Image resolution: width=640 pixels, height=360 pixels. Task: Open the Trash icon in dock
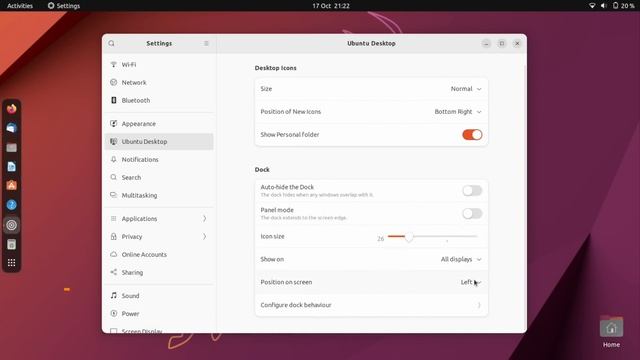pos(11,244)
